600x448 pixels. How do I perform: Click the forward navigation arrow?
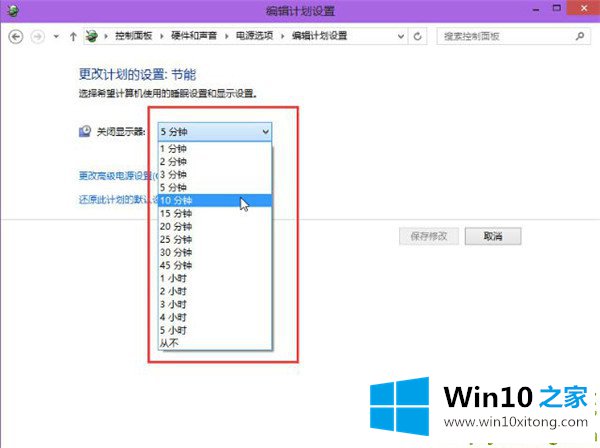coord(38,37)
